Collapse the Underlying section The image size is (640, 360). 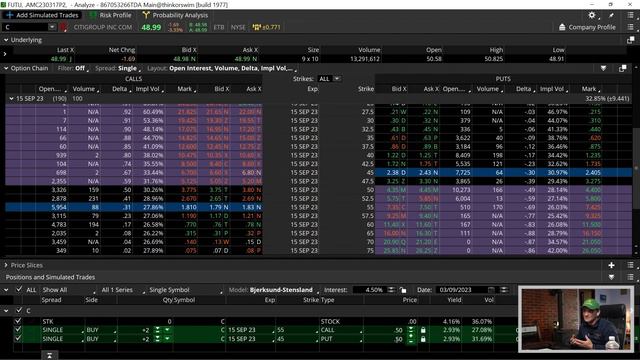tap(6, 40)
